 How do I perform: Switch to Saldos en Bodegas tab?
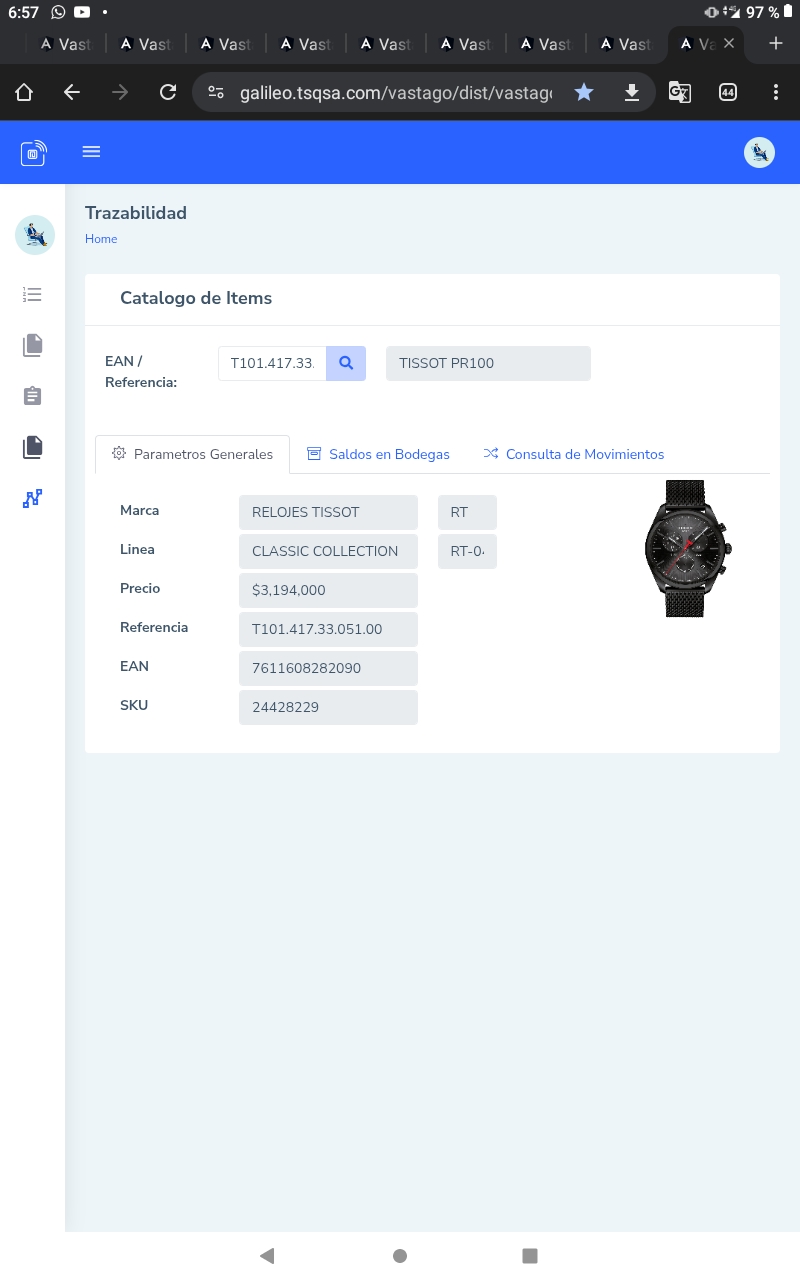pyautogui.click(x=378, y=454)
